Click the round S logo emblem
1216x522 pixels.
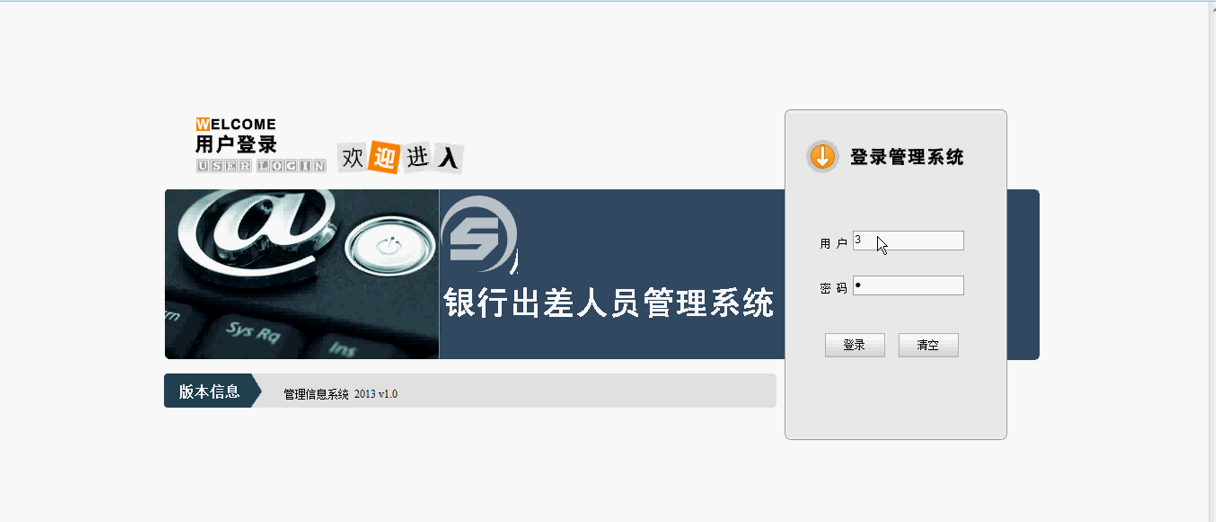pos(480,234)
